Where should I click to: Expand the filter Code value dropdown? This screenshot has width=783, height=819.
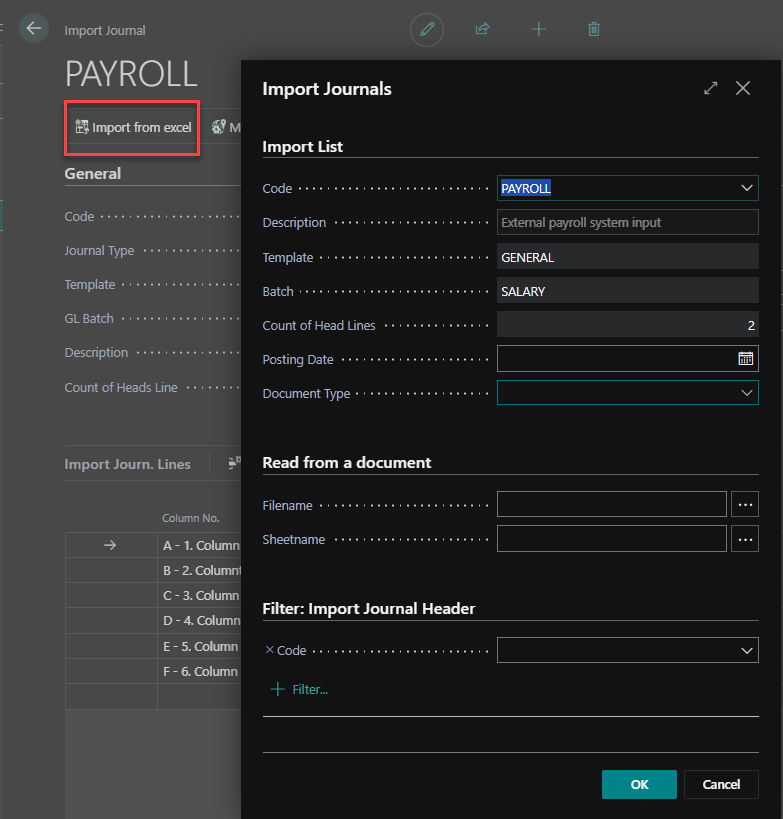click(x=746, y=651)
